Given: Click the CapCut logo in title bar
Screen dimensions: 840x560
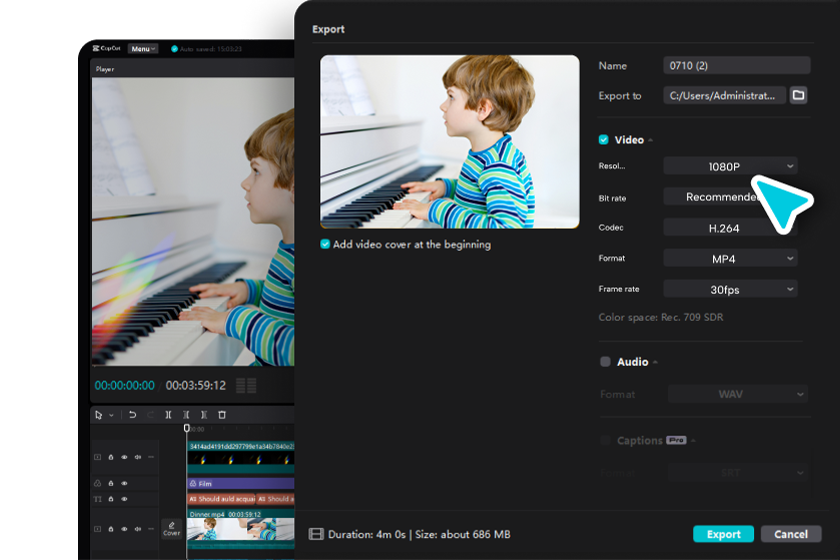Looking at the screenshot, I should pyautogui.click(x=107, y=48).
